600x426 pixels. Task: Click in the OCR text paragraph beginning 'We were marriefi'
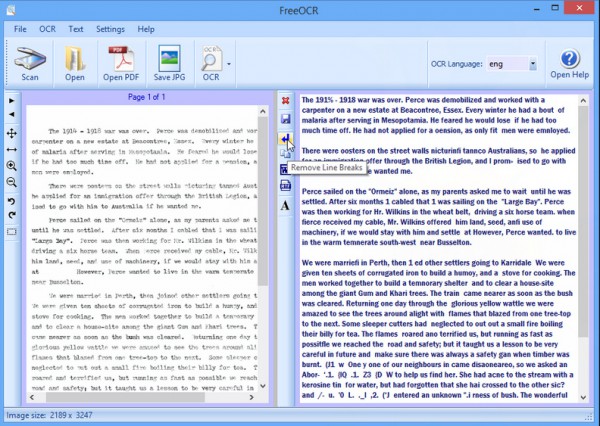click(438, 329)
